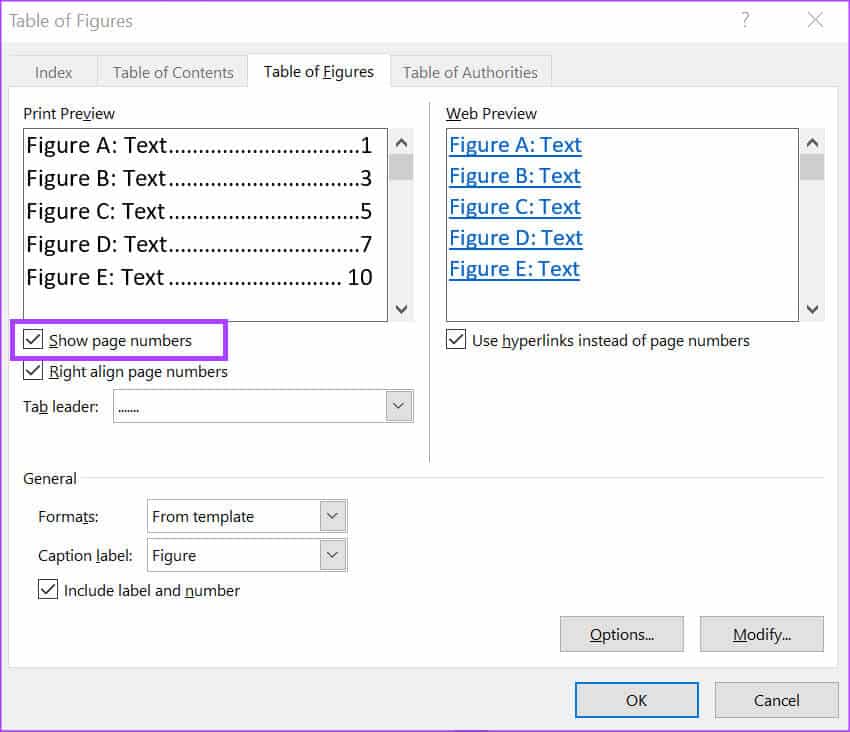Open the Tab leader dropdown

click(399, 406)
